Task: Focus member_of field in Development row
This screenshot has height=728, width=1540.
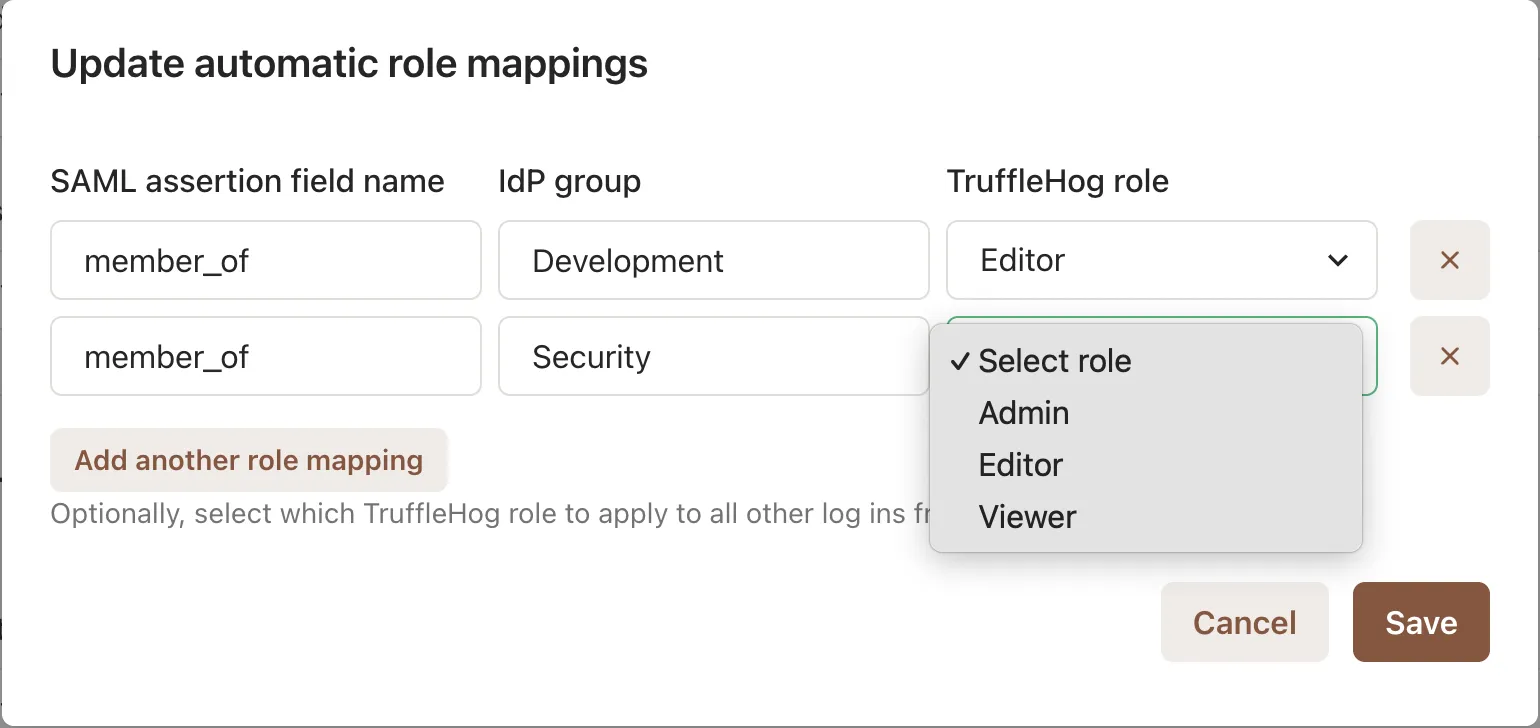Action: point(266,260)
